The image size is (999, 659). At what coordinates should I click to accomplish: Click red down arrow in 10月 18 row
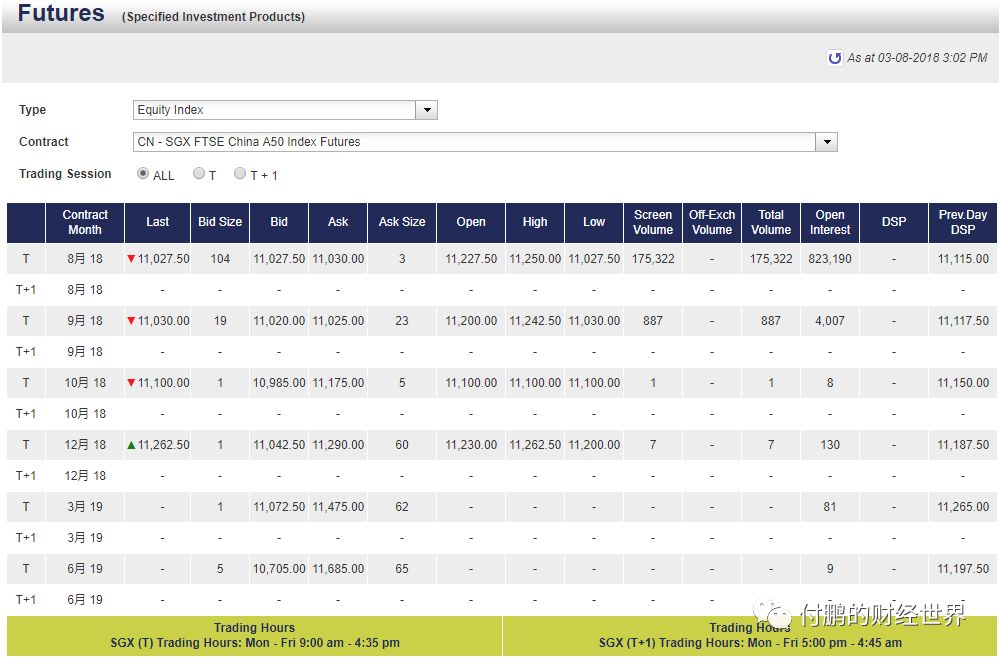point(131,383)
